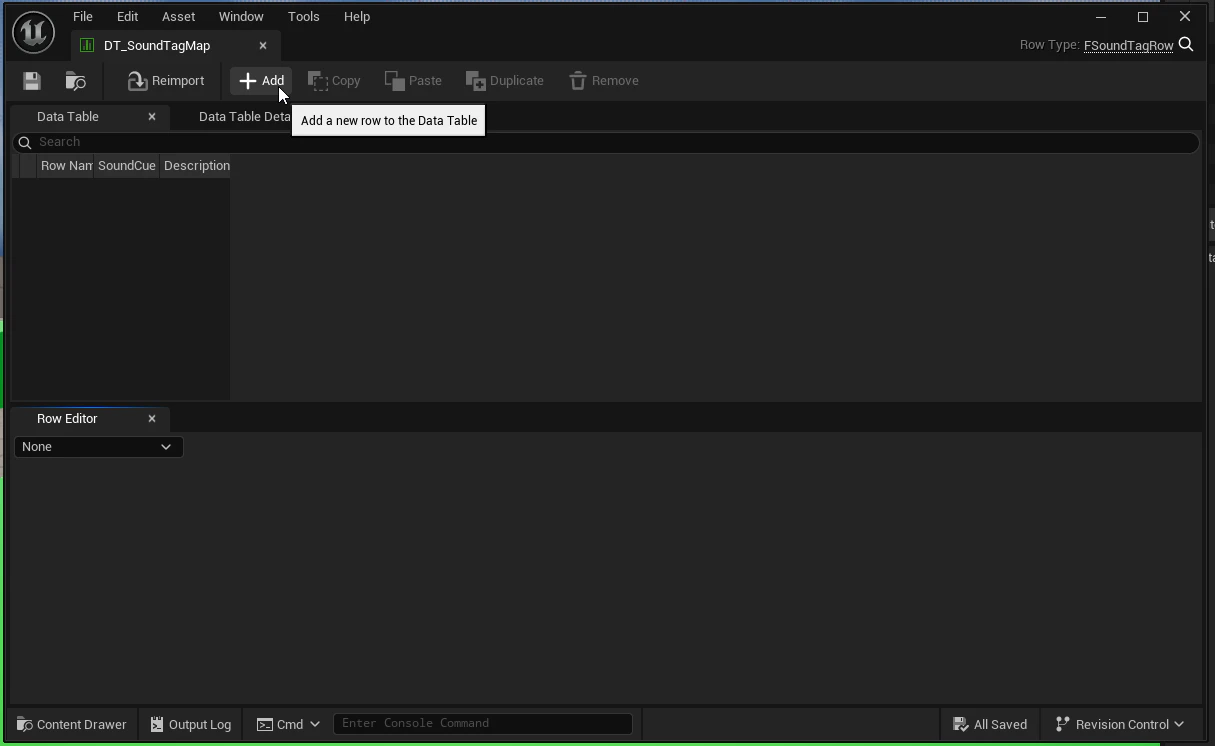Open the File menu
The image size is (1215, 746).
coord(83,17)
